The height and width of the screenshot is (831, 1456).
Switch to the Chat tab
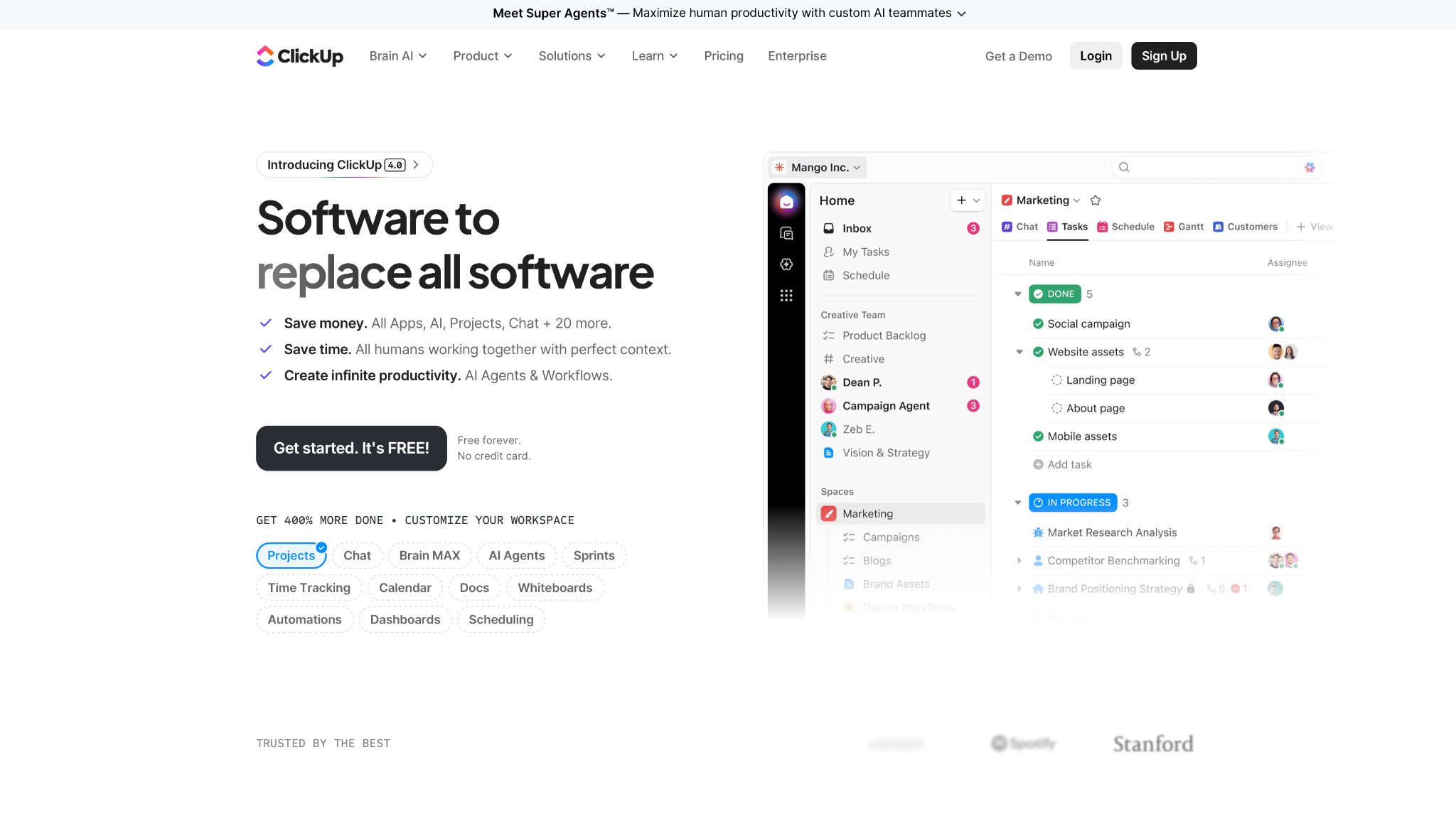1020,227
